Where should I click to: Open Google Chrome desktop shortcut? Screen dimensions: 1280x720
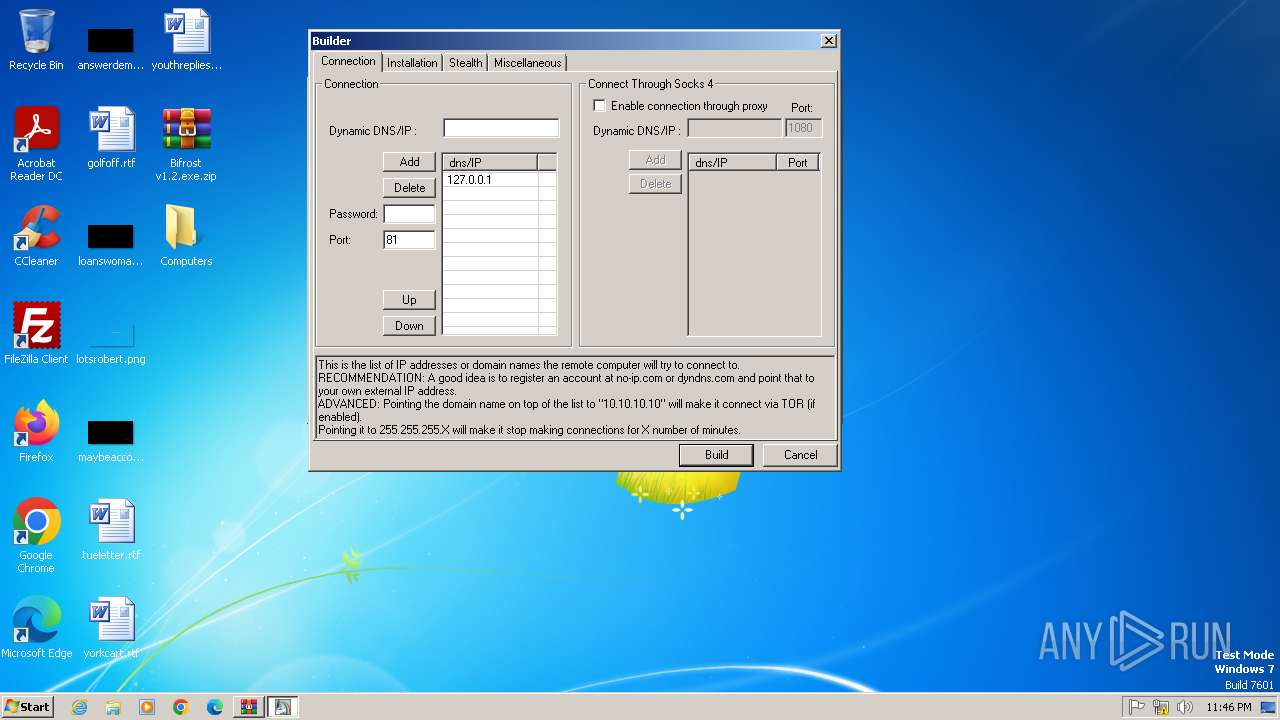tap(36, 536)
